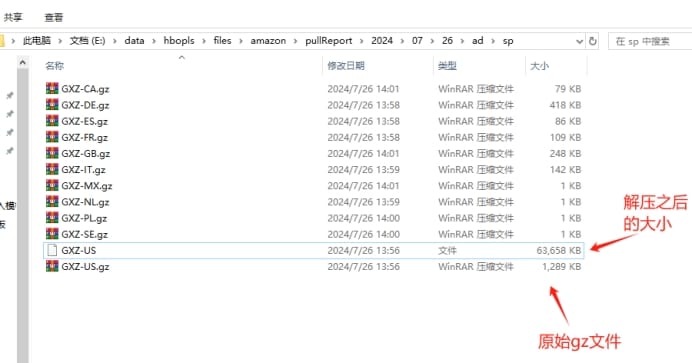Viewport: 692px width, 363px height.
Task: Click the GXZ-US.gz archive icon
Action: [x=52, y=266]
